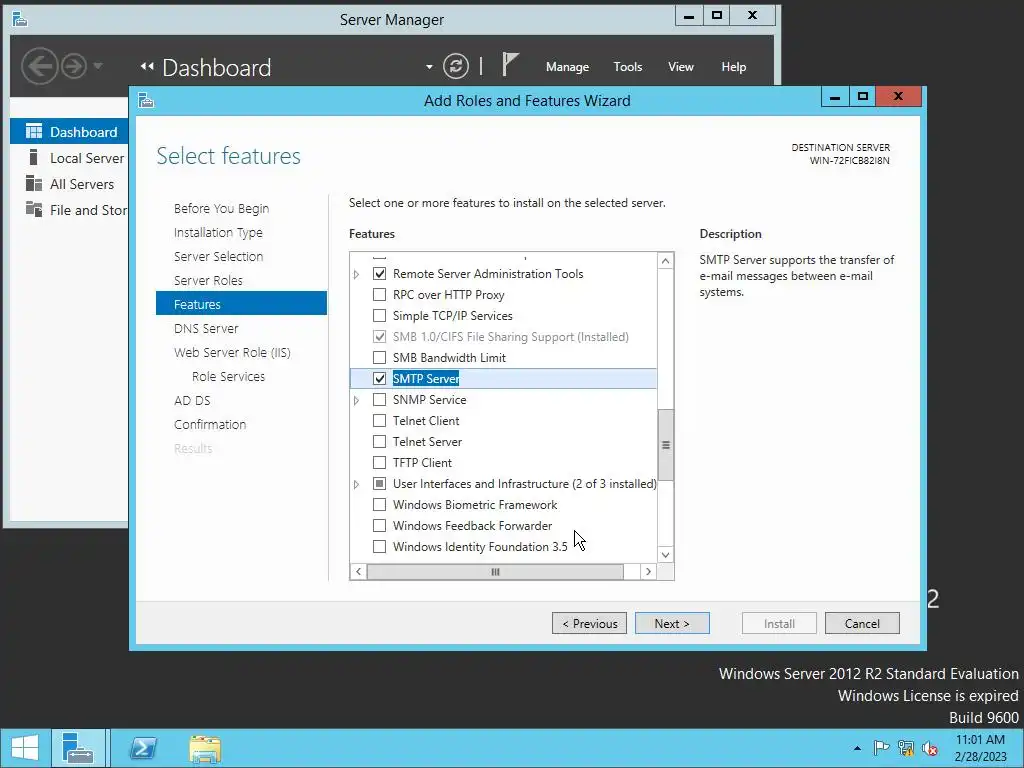Open the Help menu
1024x768 pixels.
coord(733,67)
